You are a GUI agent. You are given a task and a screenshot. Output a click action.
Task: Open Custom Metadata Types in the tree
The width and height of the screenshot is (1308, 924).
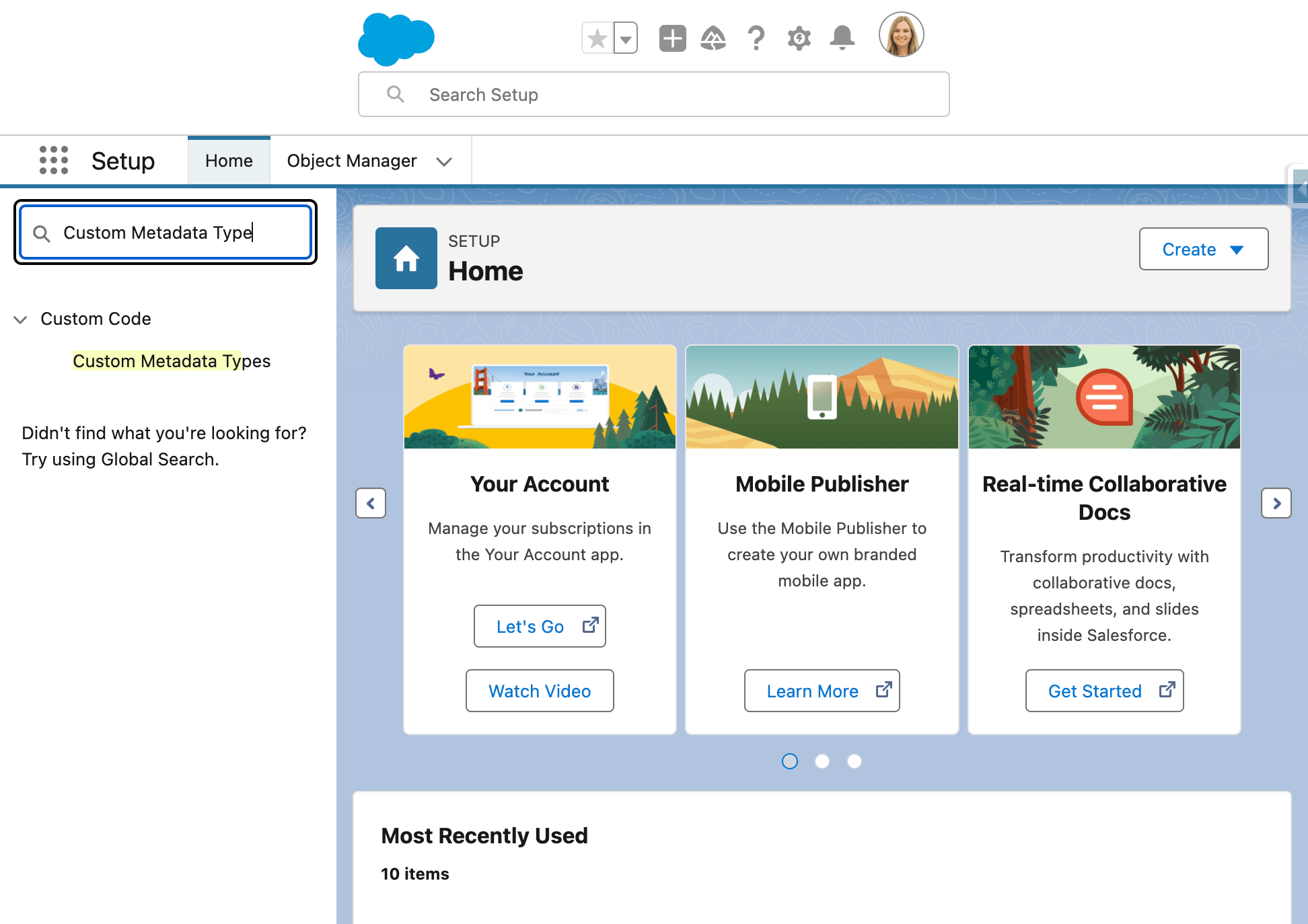pyautogui.click(x=172, y=361)
